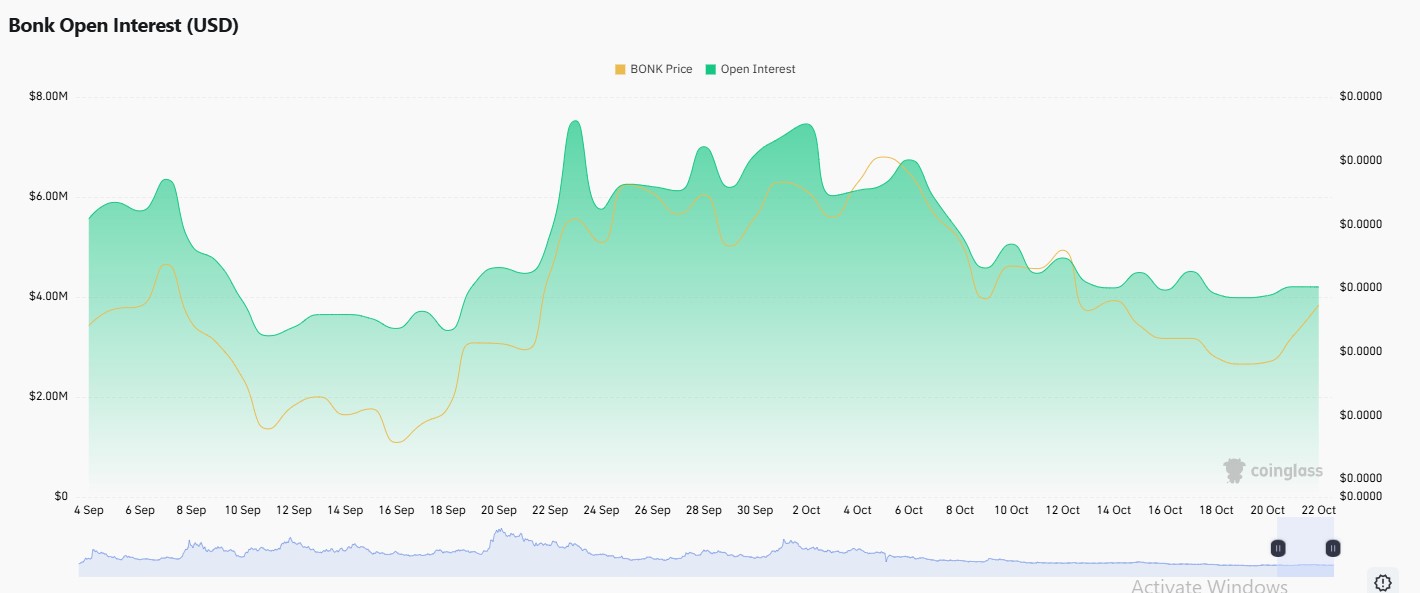The image size is (1420, 593).
Task: Click the 8 Sep date label
Action: 191,510
